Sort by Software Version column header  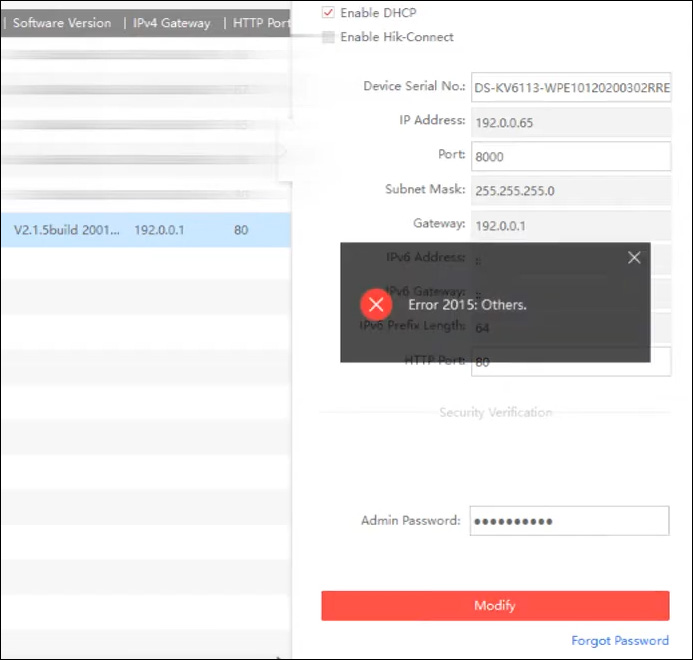coord(62,23)
